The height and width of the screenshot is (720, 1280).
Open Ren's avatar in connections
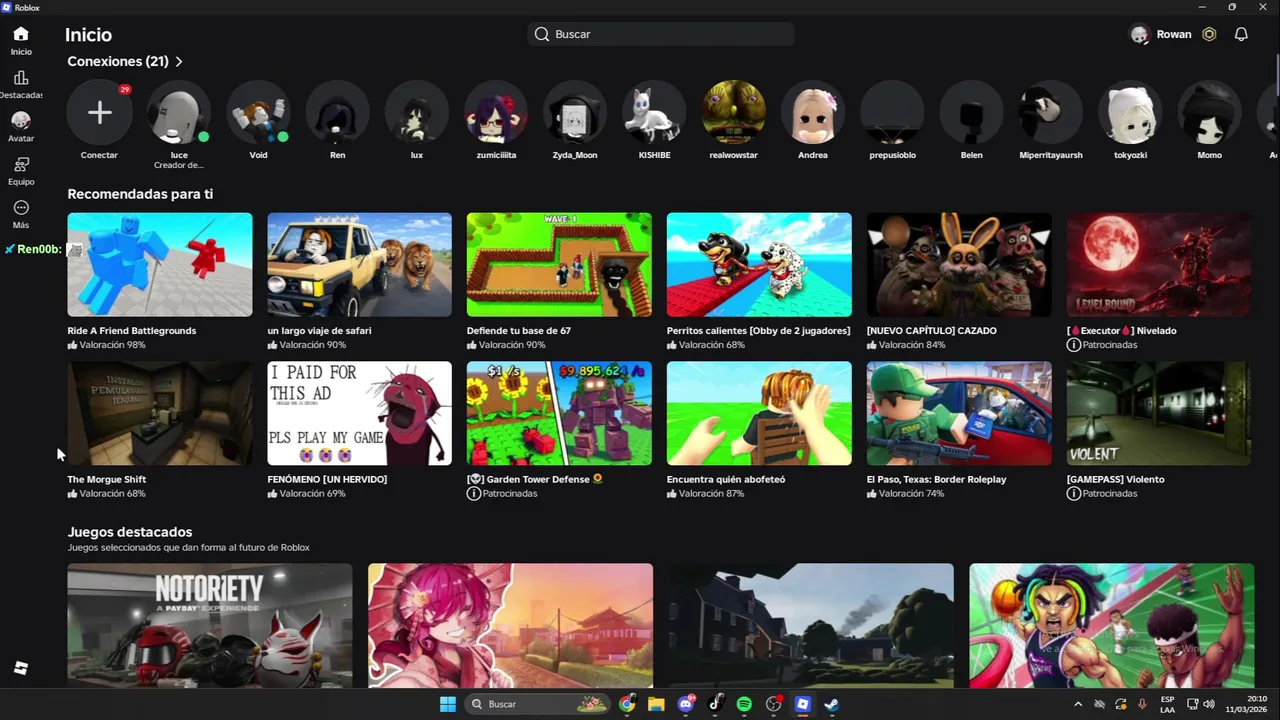tap(338, 112)
